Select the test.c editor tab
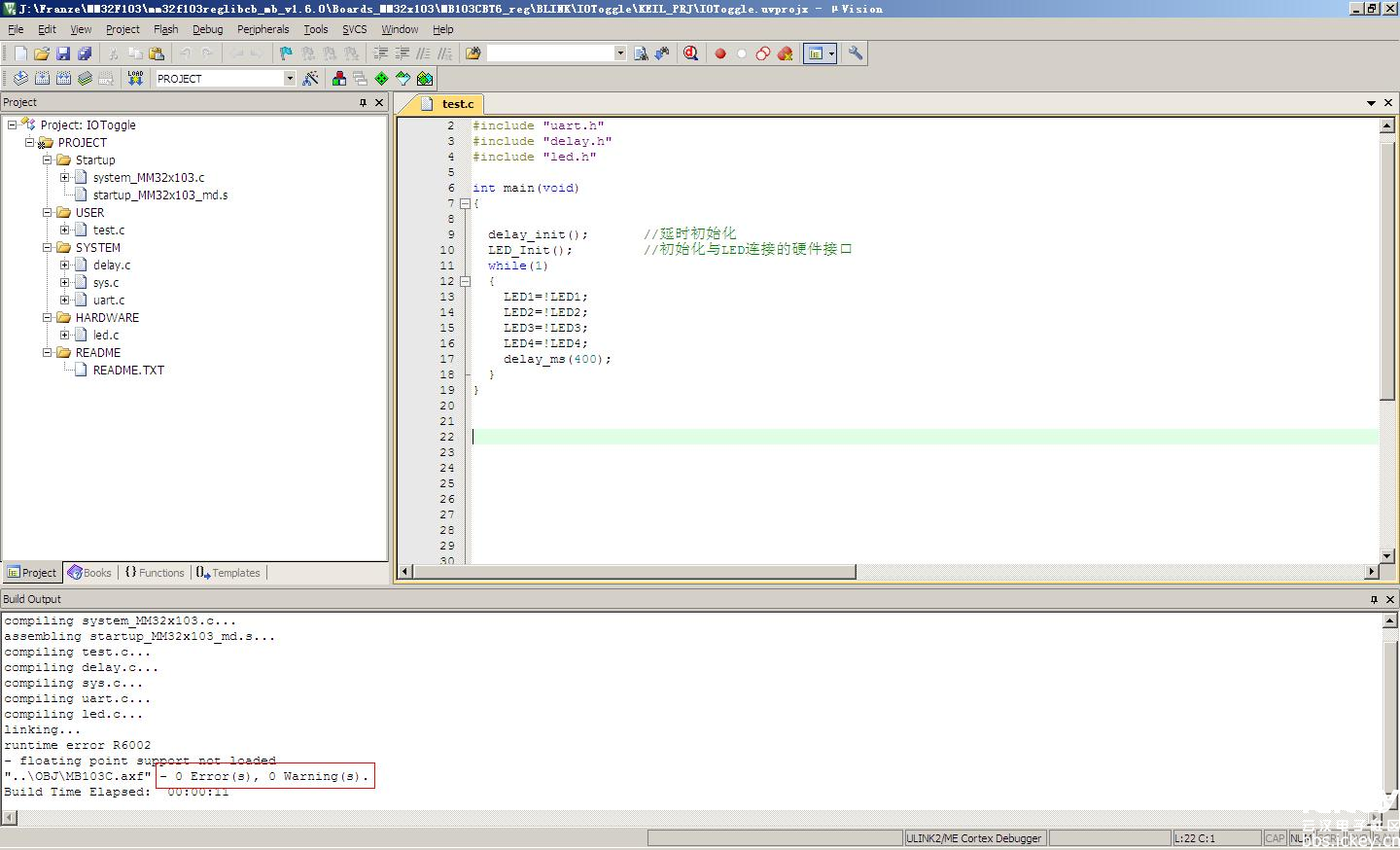This screenshot has width=1400, height=850. pyautogui.click(x=450, y=104)
